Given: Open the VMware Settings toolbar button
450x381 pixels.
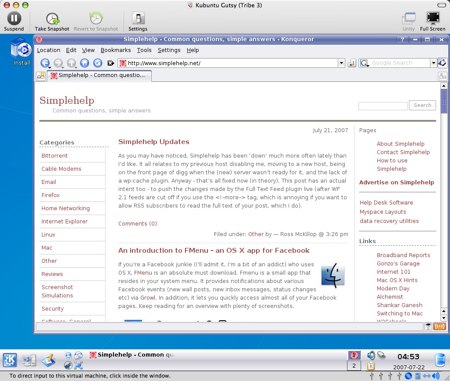Looking at the screenshot, I should (x=138, y=22).
